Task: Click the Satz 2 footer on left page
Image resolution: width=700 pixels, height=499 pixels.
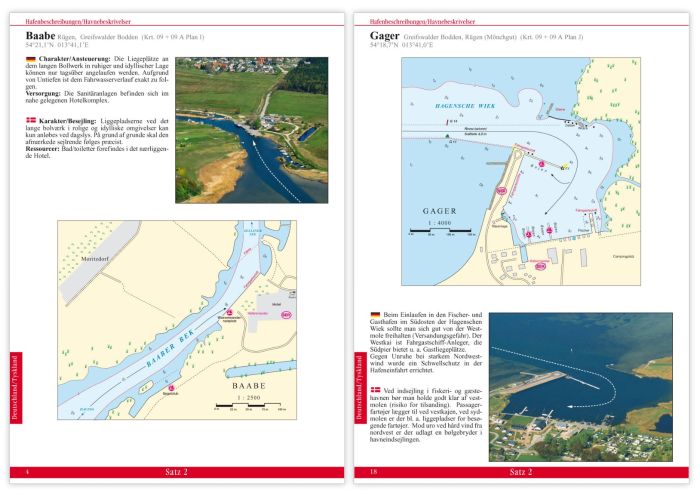Action: coord(172,471)
